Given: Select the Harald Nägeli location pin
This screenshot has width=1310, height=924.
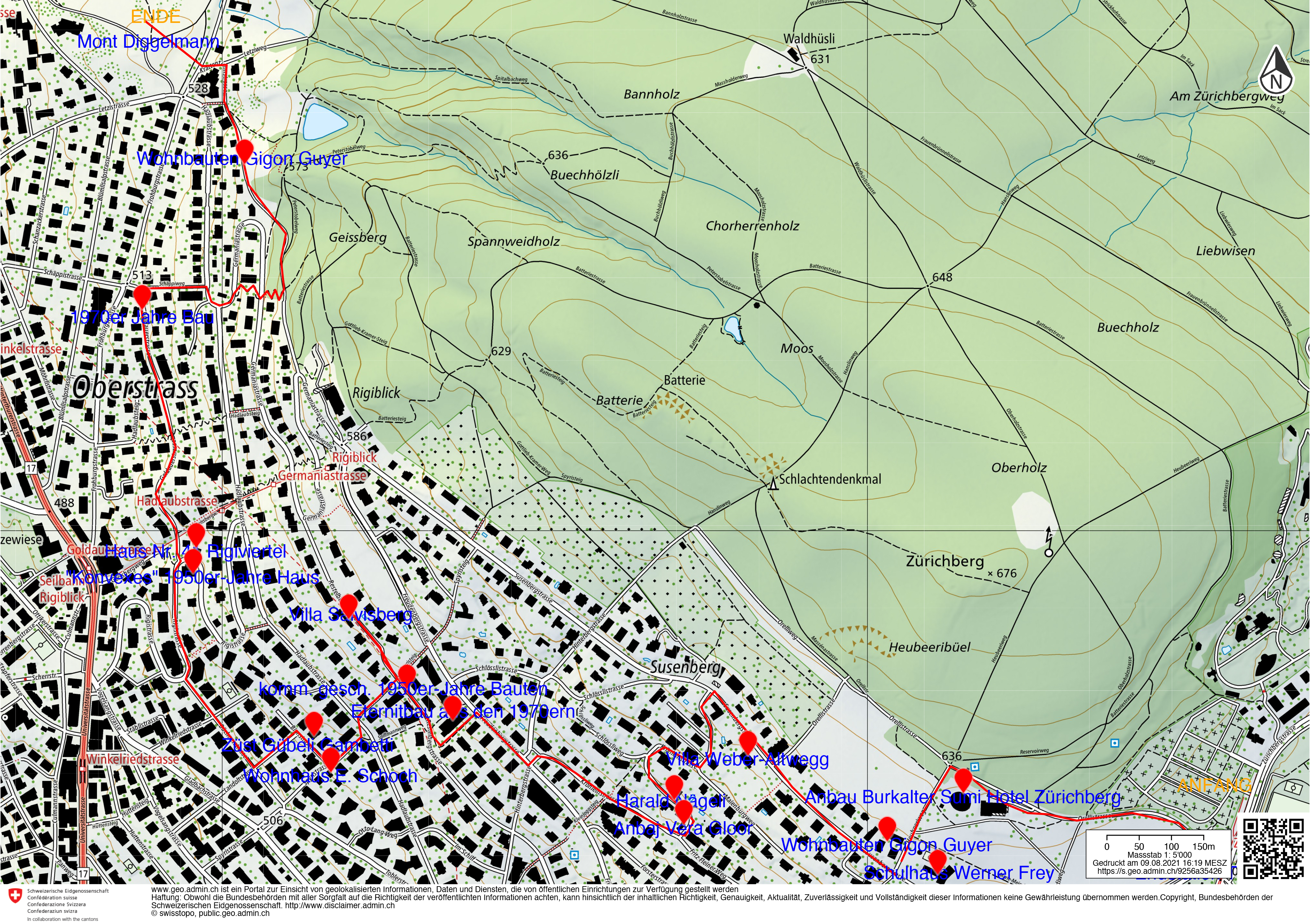Looking at the screenshot, I should click(674, 784).
